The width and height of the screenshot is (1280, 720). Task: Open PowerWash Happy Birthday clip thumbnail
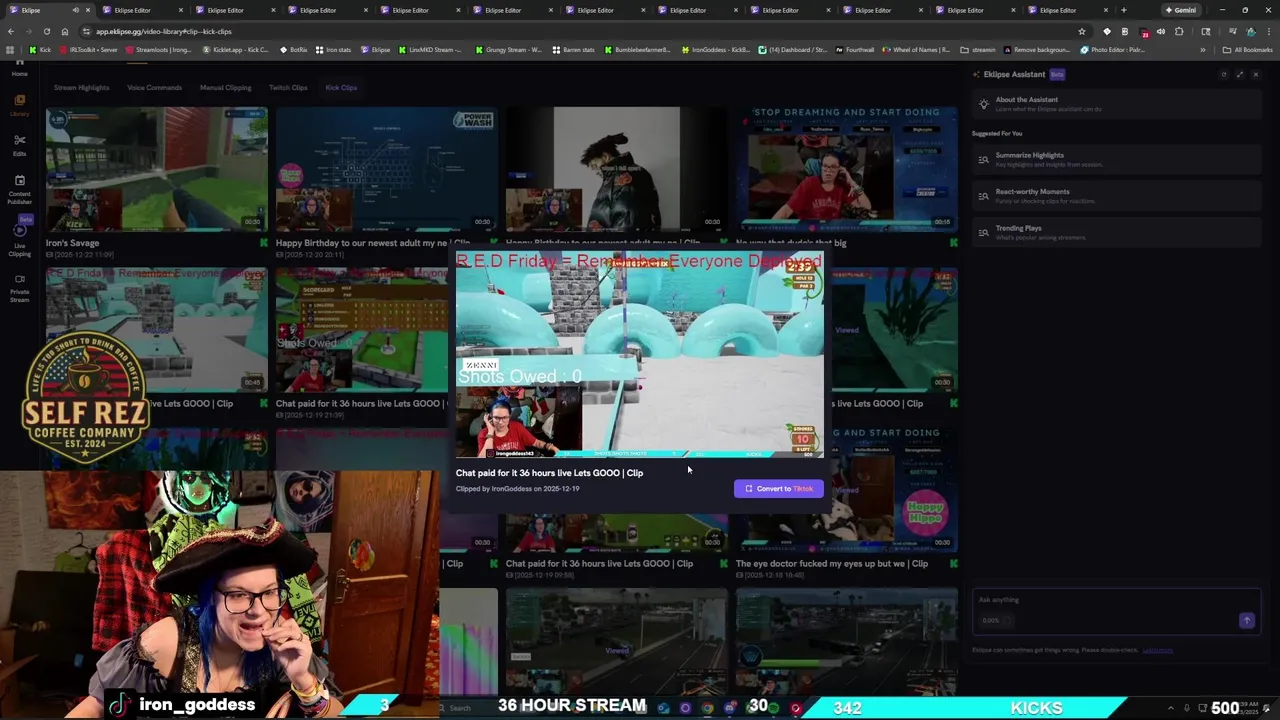[386, 169]
